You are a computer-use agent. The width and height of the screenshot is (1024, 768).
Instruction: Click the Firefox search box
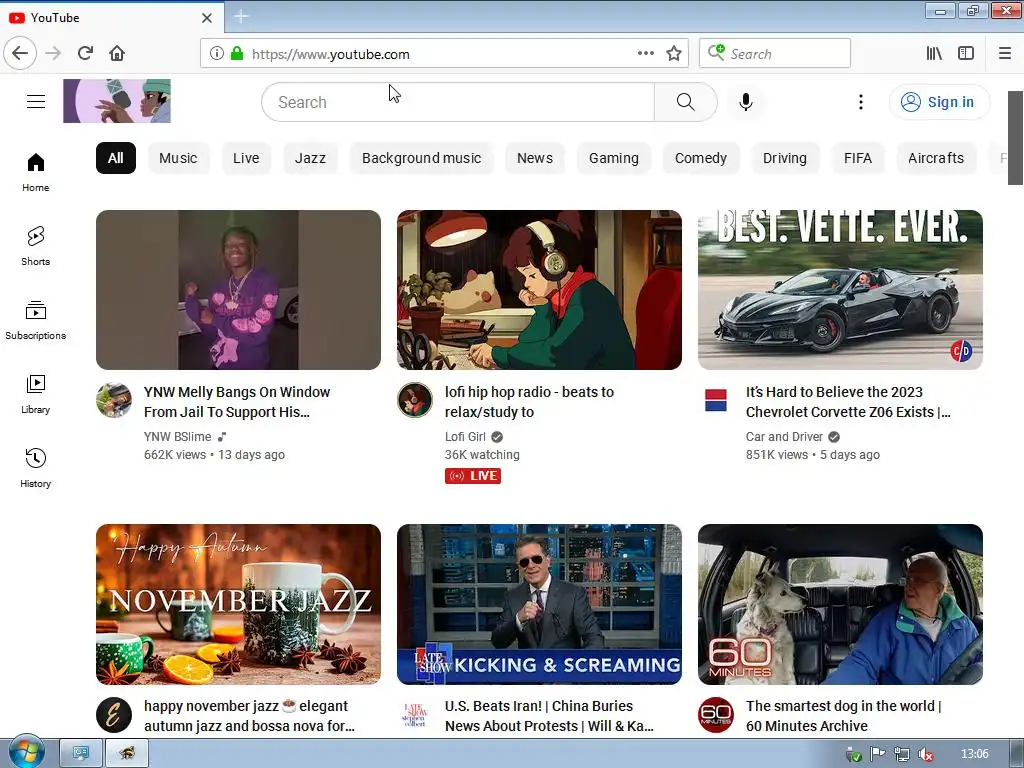coord(775,54)
